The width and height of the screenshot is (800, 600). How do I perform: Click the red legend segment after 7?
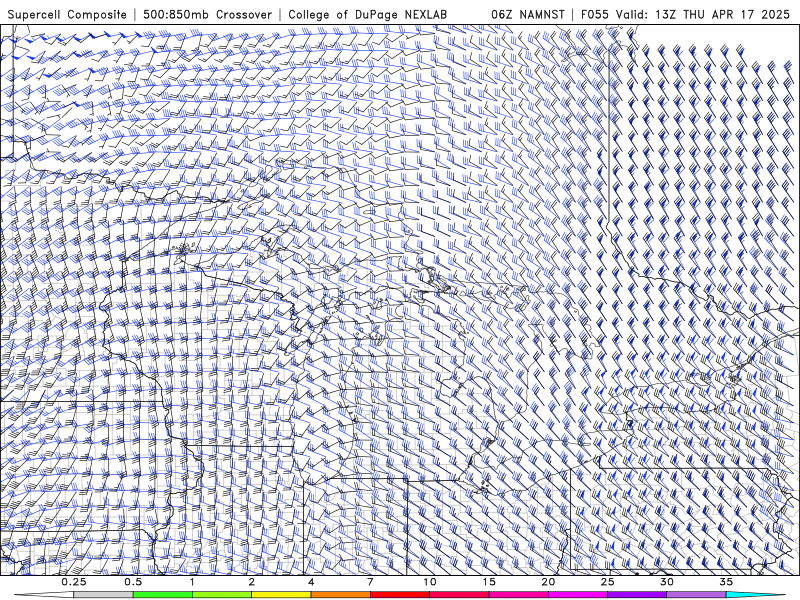(400, 595)
